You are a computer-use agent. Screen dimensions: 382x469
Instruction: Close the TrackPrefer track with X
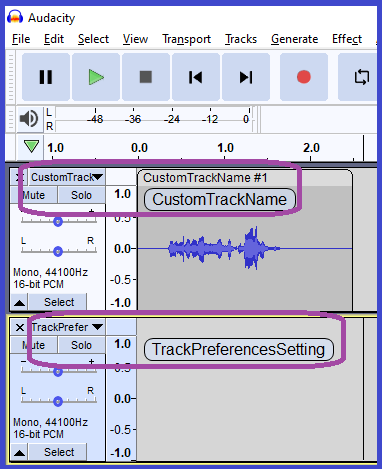(20, 327)
